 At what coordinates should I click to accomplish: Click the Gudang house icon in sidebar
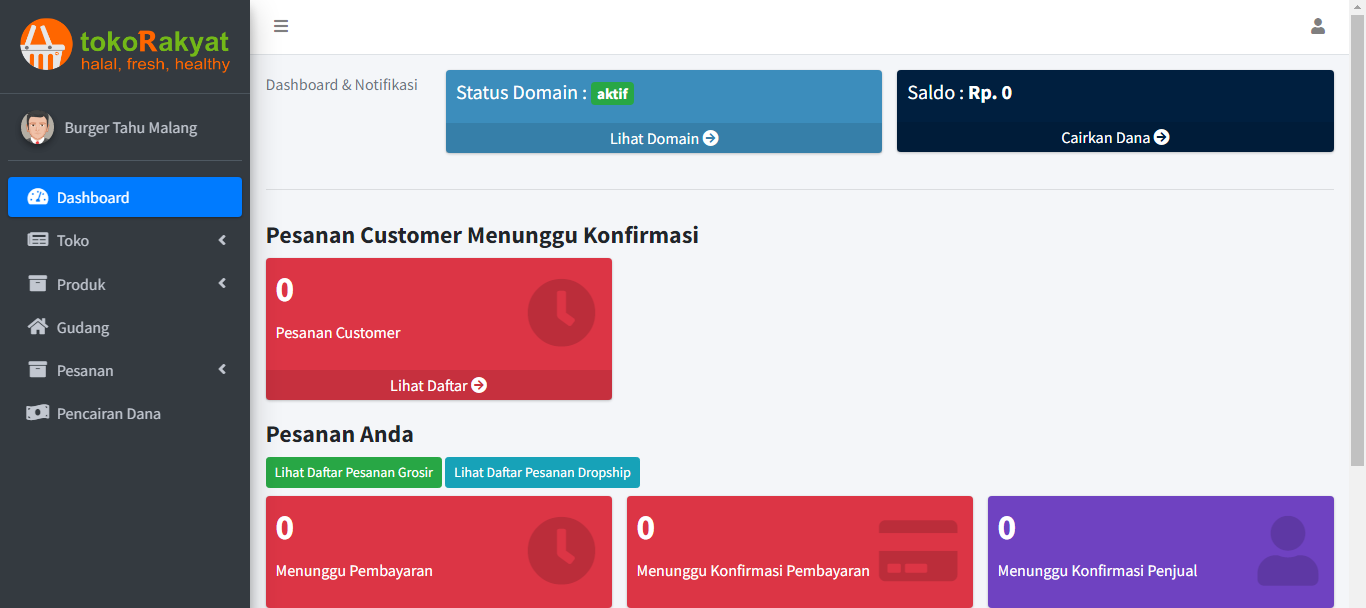[x=38, y=327]
